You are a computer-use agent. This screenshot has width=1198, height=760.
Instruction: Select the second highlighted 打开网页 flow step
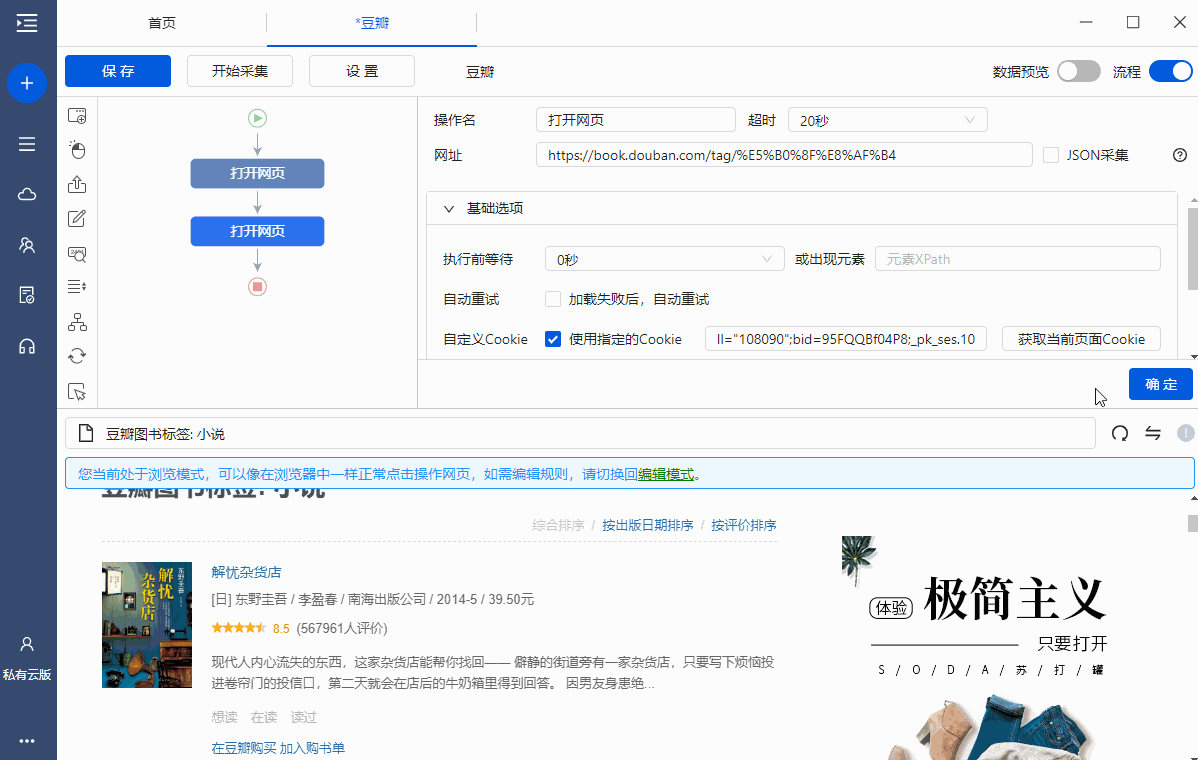coord(257,231)
